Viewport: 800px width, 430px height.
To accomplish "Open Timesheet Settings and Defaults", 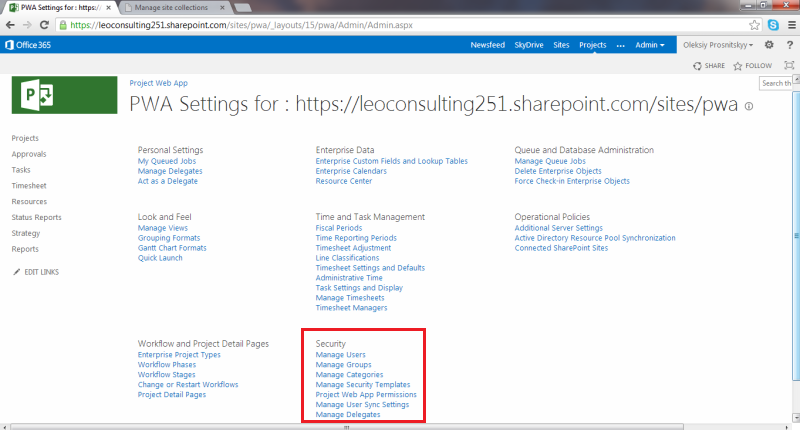I will tap(370, 268).
